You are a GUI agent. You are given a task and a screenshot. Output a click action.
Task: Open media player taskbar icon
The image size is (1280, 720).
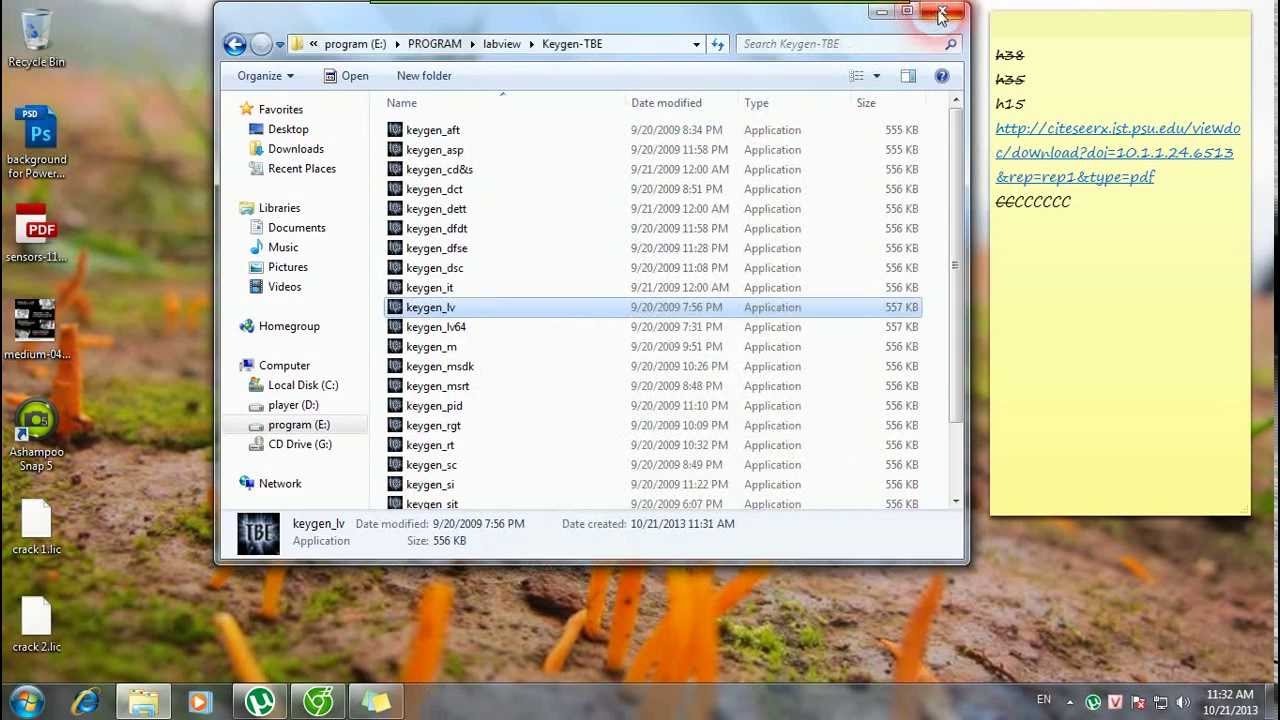pos(200,702)
